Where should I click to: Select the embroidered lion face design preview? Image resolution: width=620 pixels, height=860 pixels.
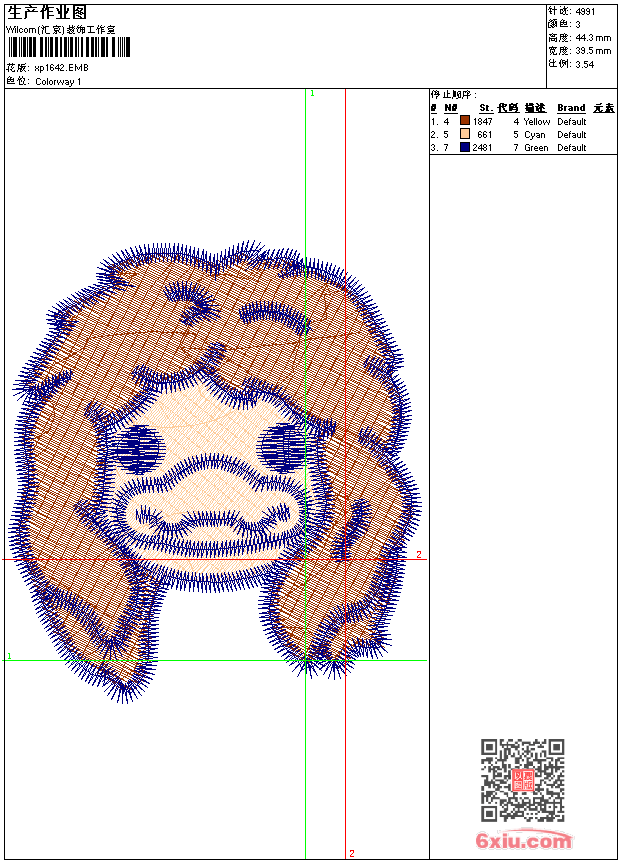tap(216, 472)
